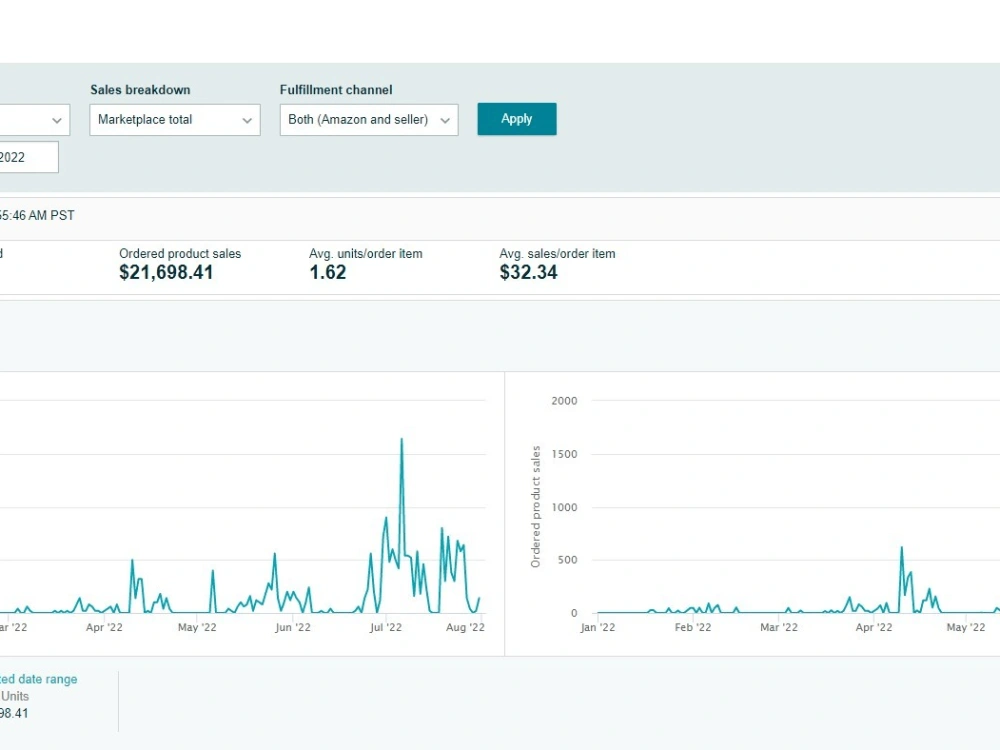Image resolution: width=1000 pixels, height=750 pixels.
Task: Click the Jul '22 axis label
Action: [x=386, y=627]
